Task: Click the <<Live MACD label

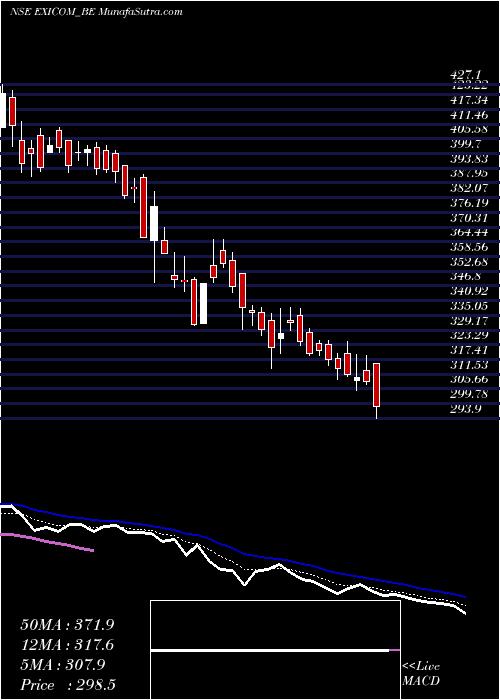Action: pos(421,674)
